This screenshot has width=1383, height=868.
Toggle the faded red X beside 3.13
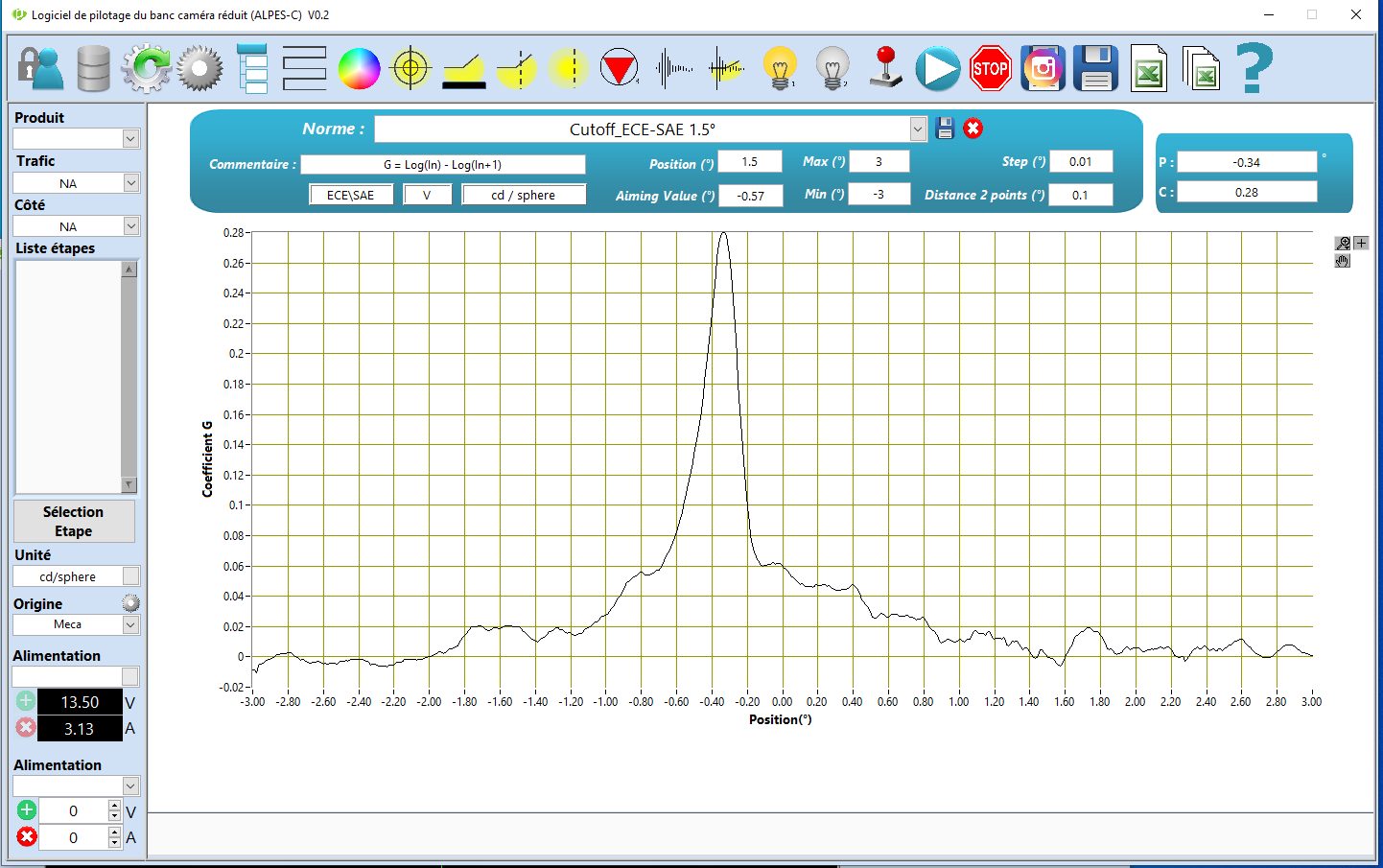26,728
